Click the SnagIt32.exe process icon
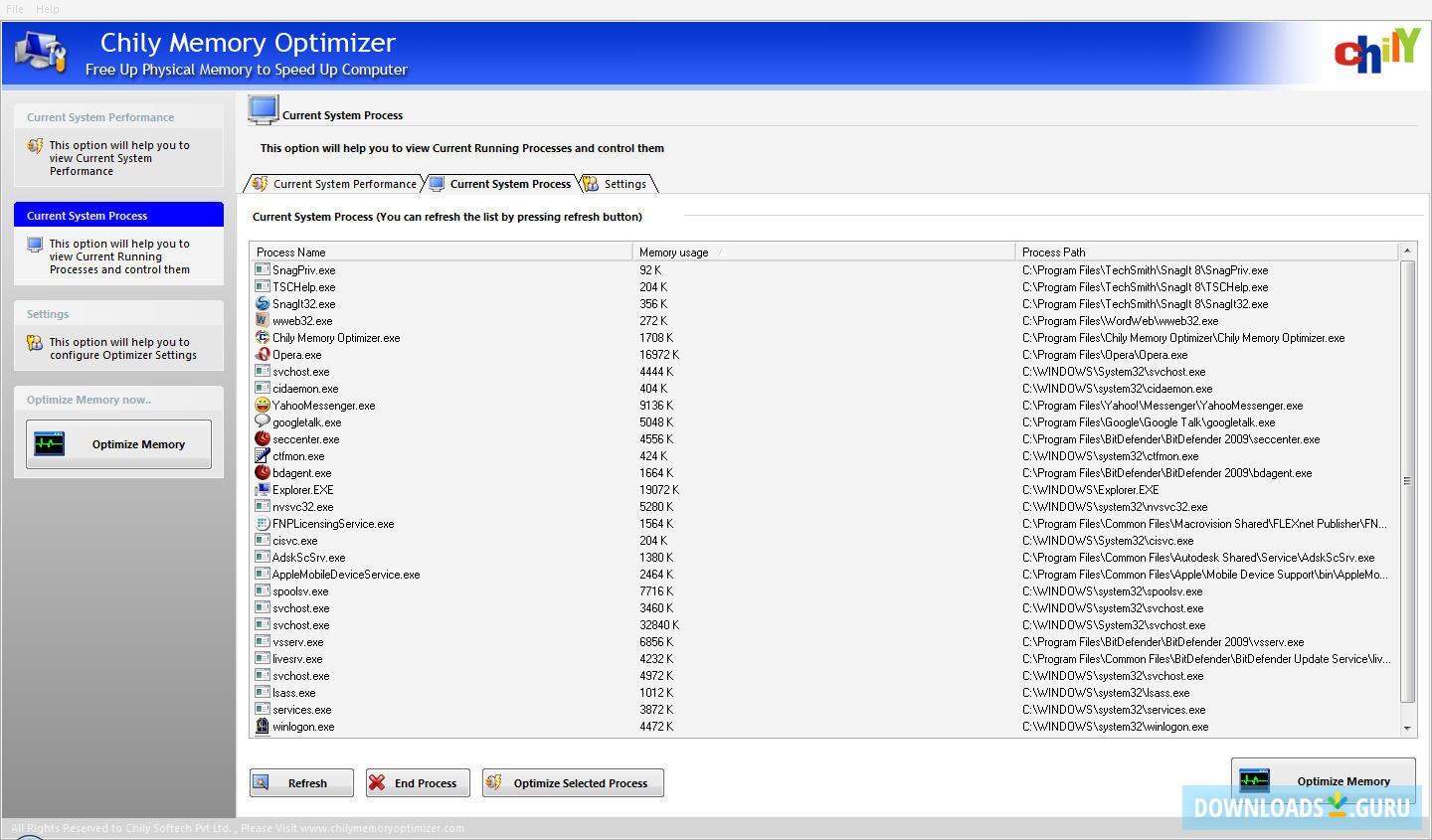 [263, 303]
